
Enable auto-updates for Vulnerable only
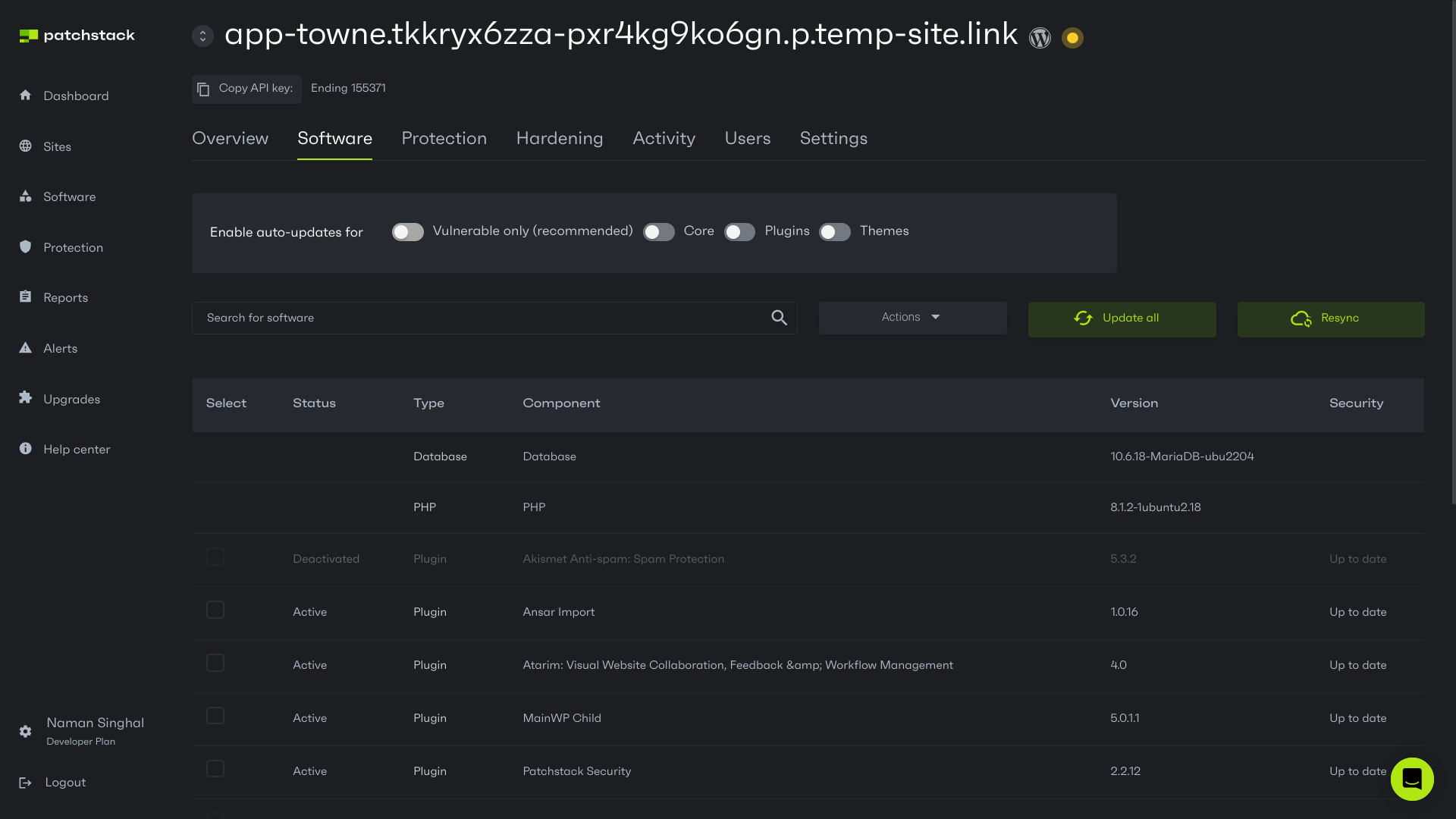tap(407, 232)
